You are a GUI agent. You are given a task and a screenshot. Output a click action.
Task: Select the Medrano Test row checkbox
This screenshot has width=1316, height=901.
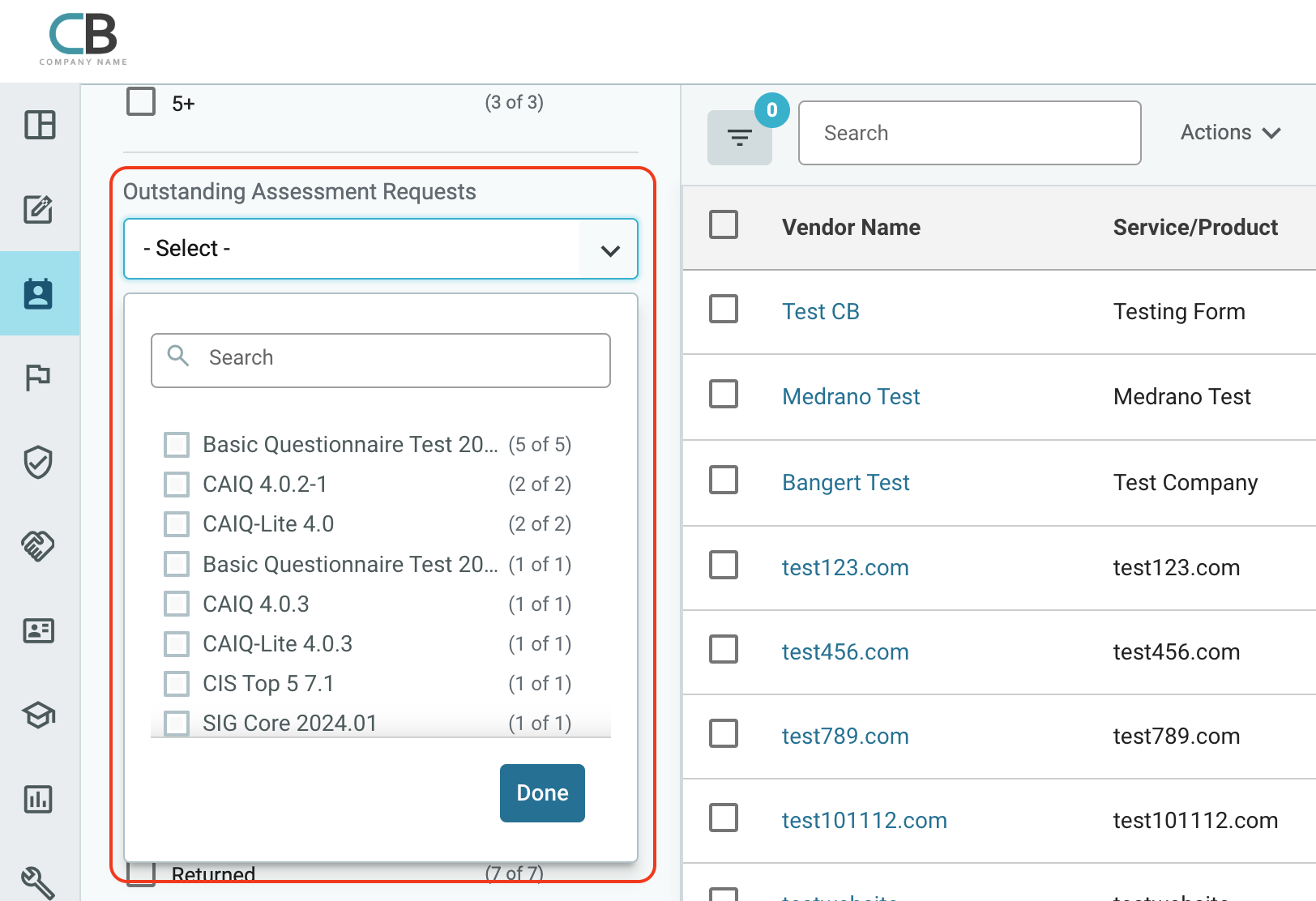click(724, 394)
